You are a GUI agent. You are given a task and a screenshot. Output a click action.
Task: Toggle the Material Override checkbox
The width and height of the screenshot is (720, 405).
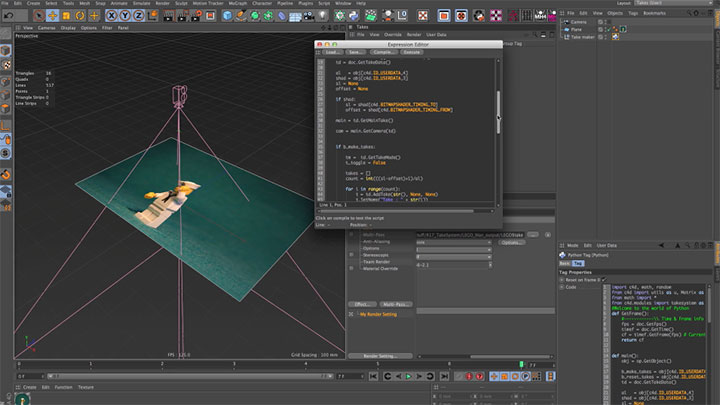[x=352, y=268]
